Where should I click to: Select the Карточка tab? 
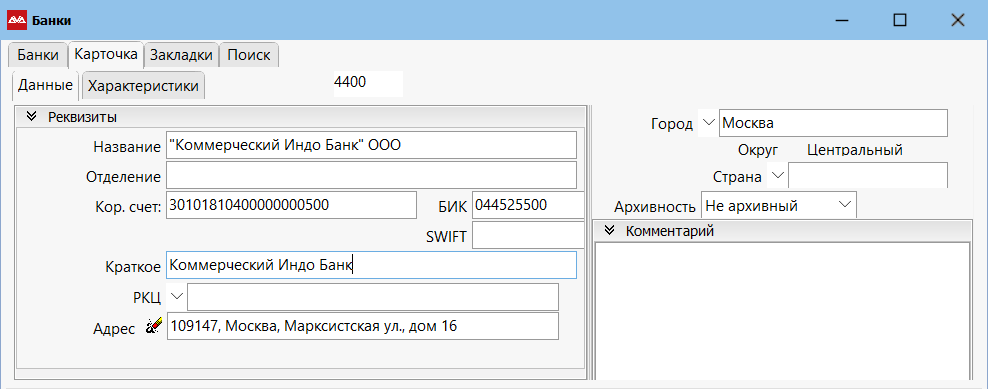(x=106, y=54)
